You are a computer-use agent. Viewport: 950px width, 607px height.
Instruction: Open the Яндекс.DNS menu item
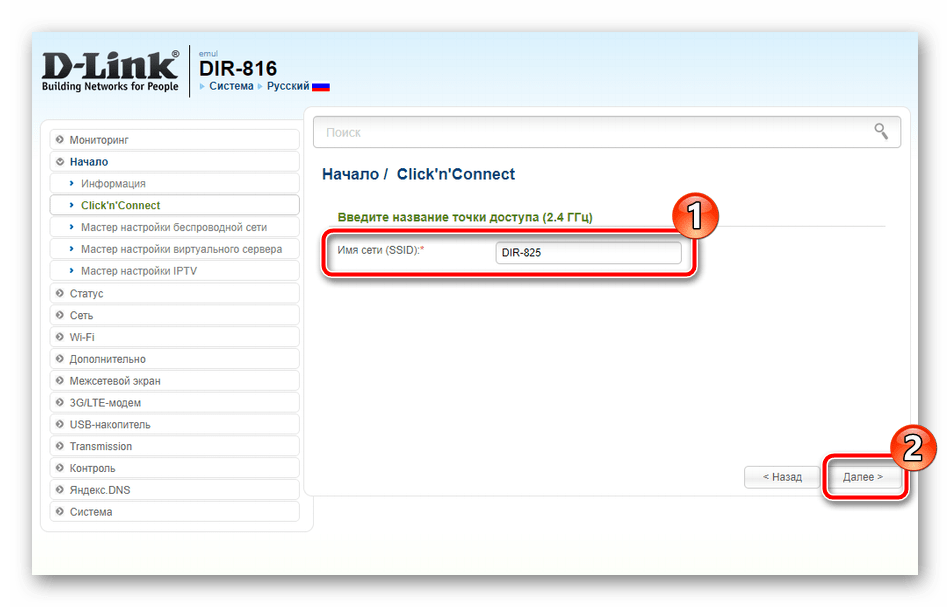click(x=174, y=489)
